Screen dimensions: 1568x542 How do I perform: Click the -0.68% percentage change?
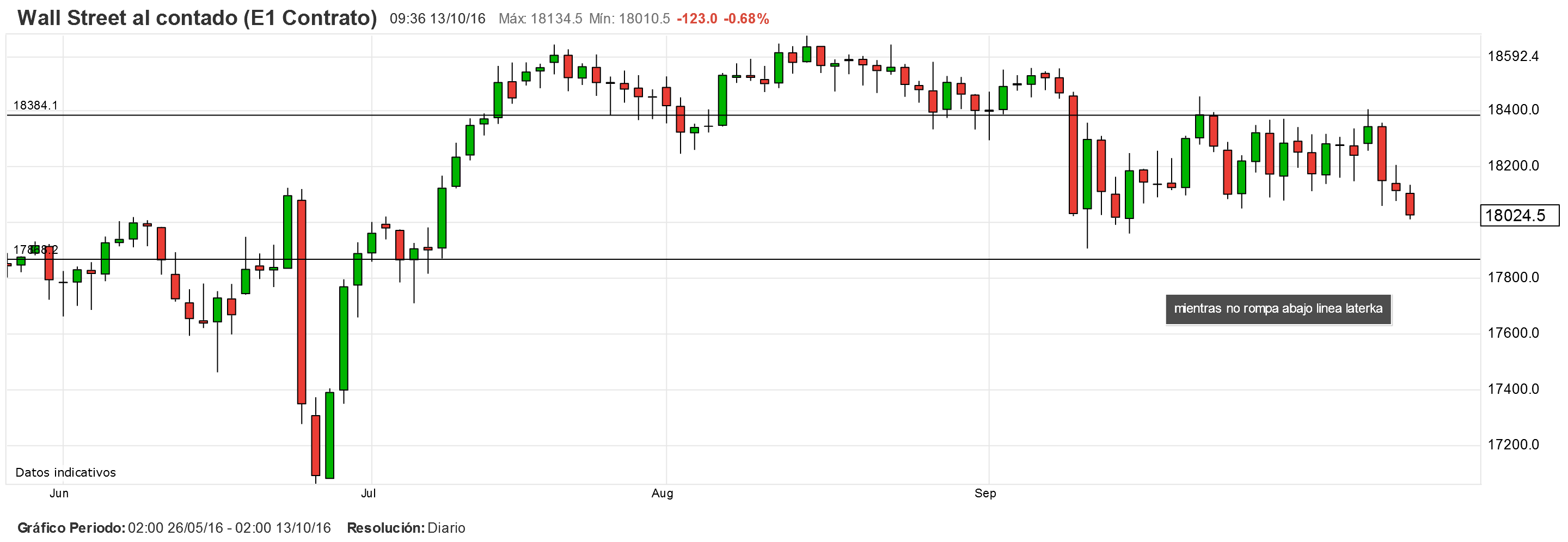746,19
